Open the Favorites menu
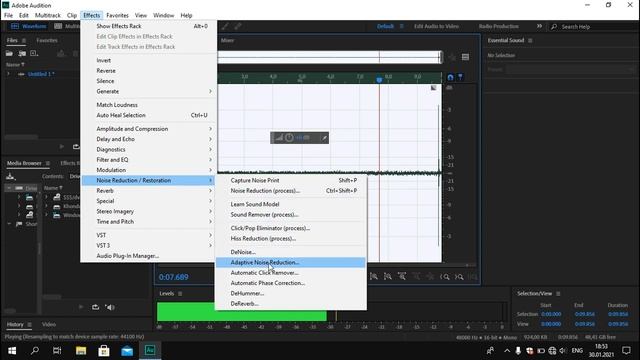This screenshot has height=360, width=640. click(118, 15)
